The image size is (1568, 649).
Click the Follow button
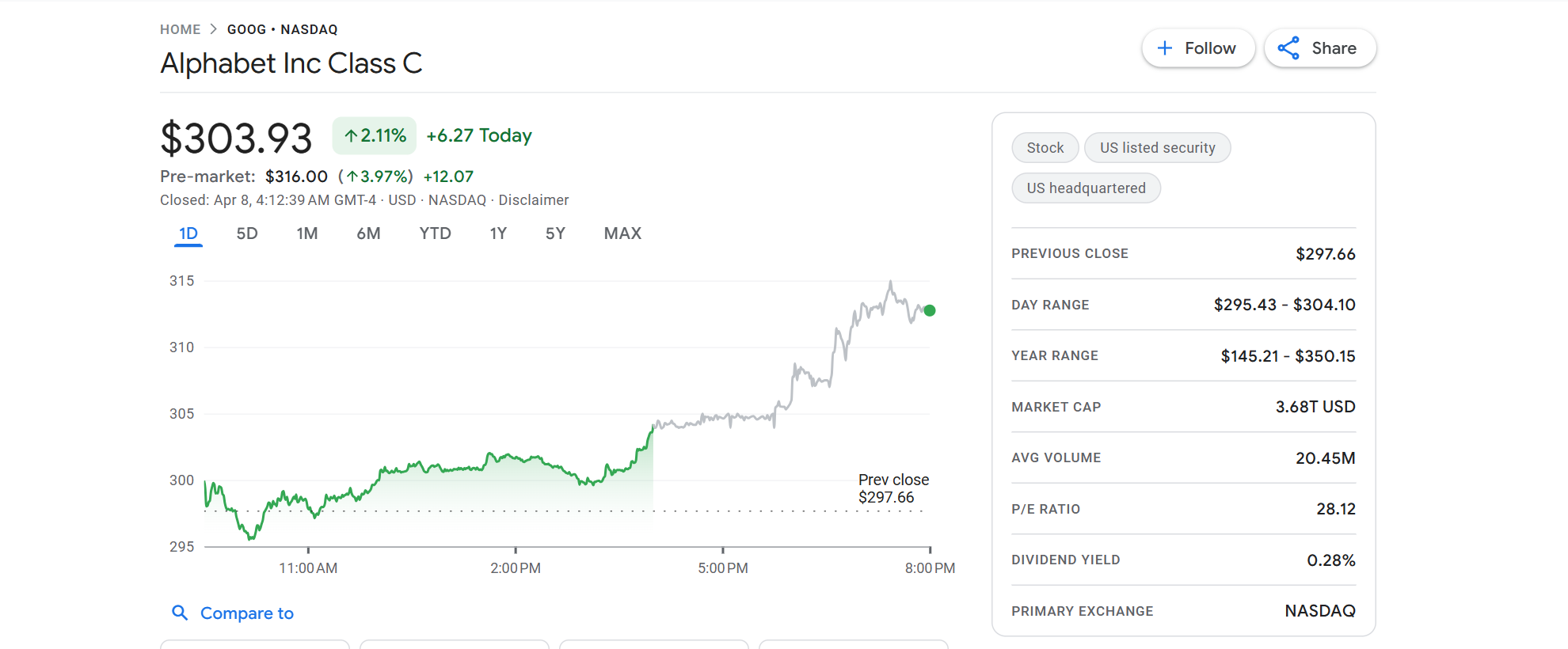point(1198,48)
